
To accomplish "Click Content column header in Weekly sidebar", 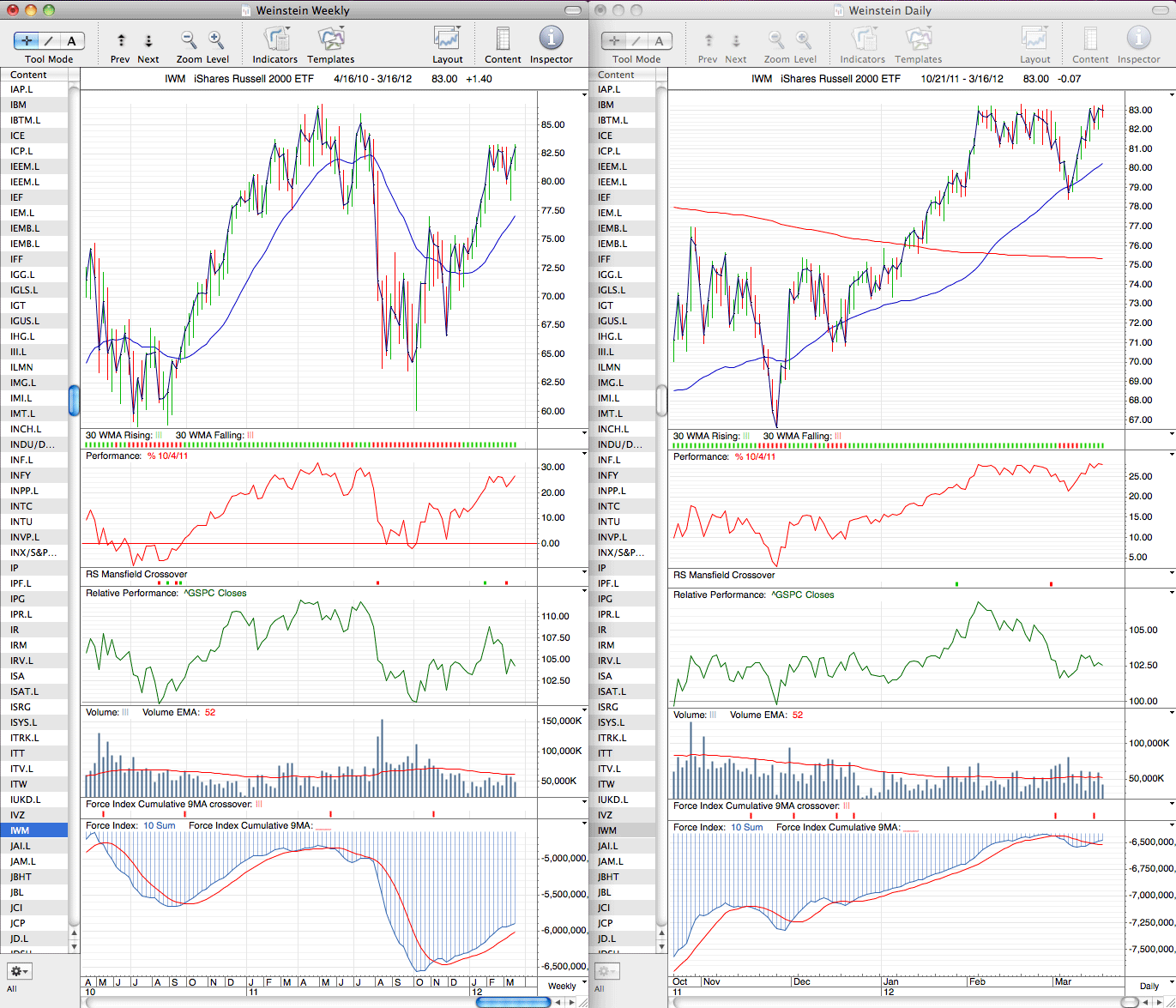I will [x=34, y=75].
